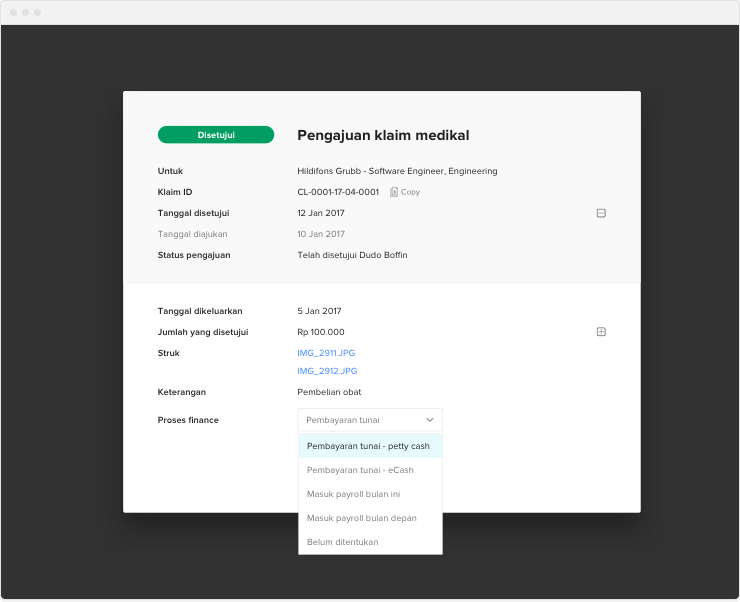Click the Pembelian obat description
This screenshot has width=740, height=602.
[329, 392]
